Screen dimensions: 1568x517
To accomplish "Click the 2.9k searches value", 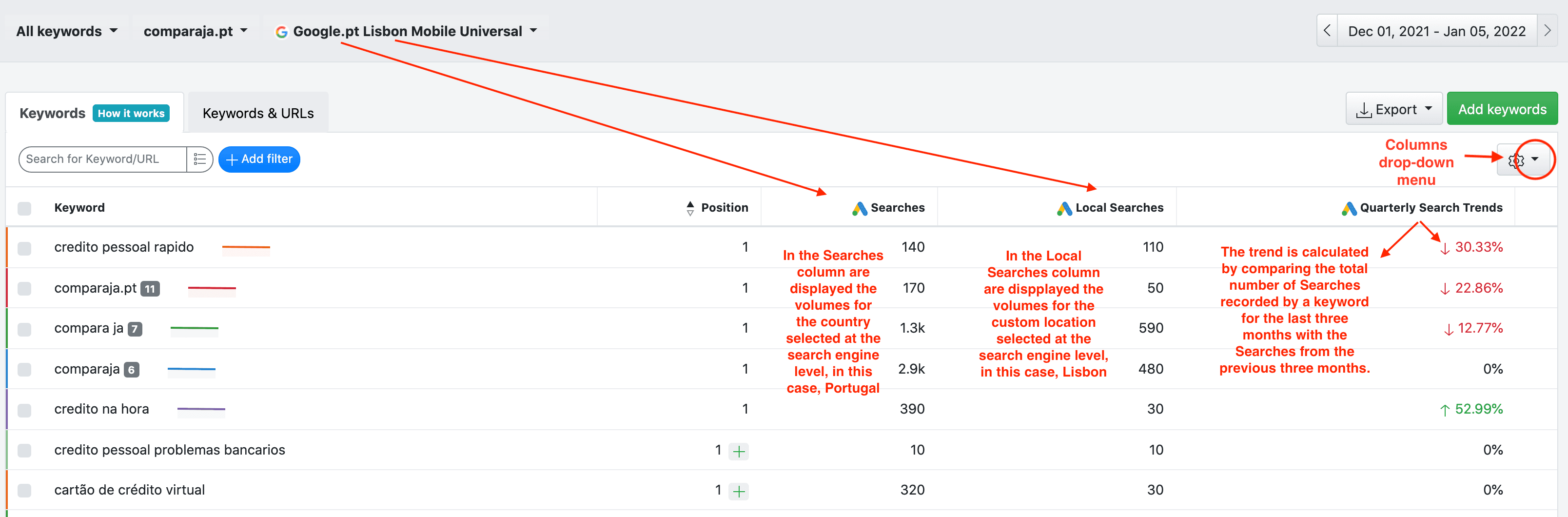I will tap(912, 369).
